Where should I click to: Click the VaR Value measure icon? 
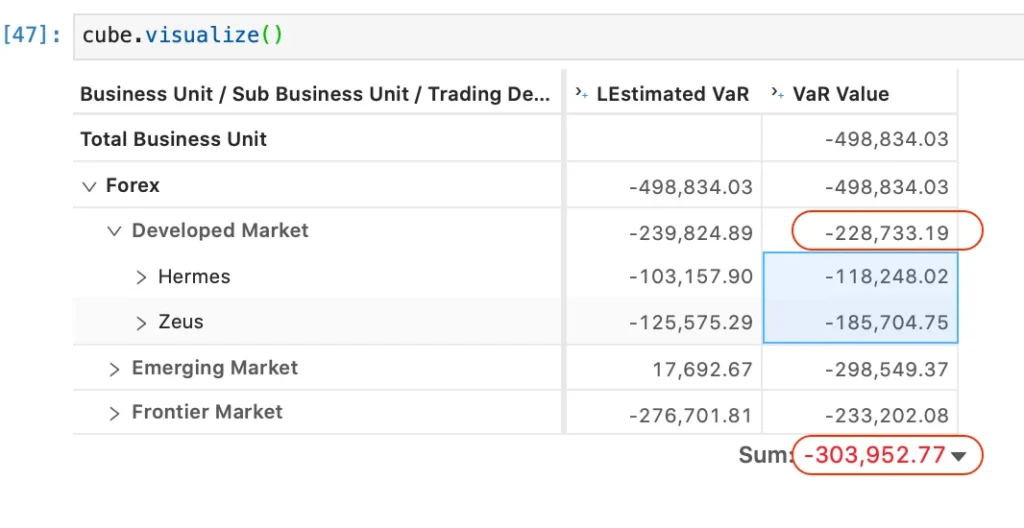(x=777, y=93)
